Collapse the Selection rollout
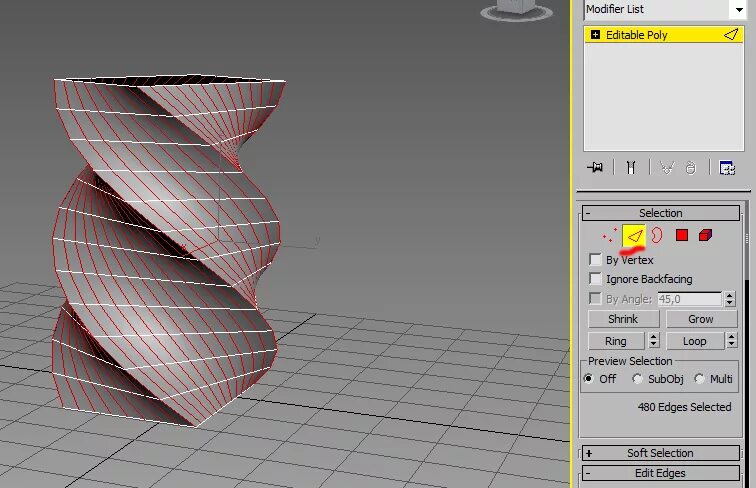 pyautogui.click(x=661, y=213)
